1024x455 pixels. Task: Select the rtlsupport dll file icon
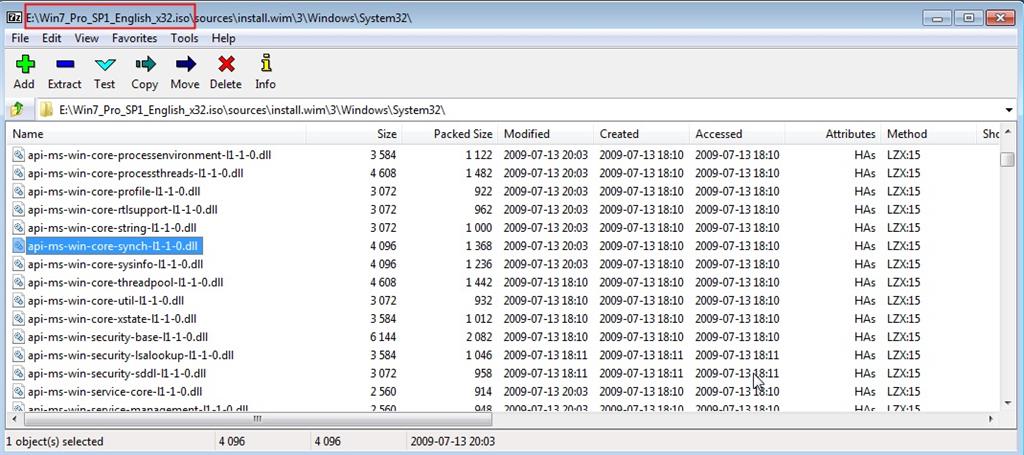18,210
